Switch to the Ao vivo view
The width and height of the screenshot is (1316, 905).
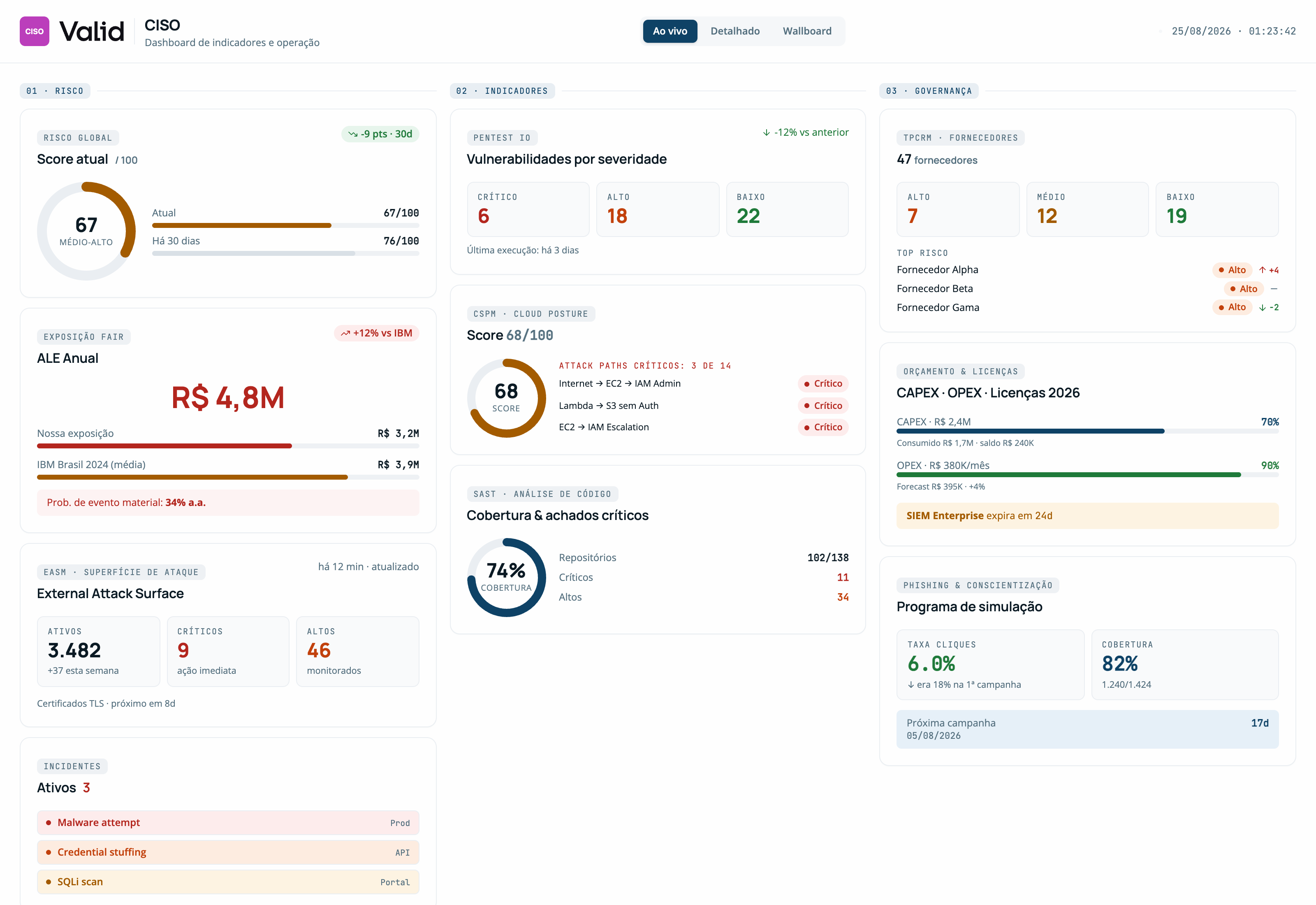[x=670, y=31]
